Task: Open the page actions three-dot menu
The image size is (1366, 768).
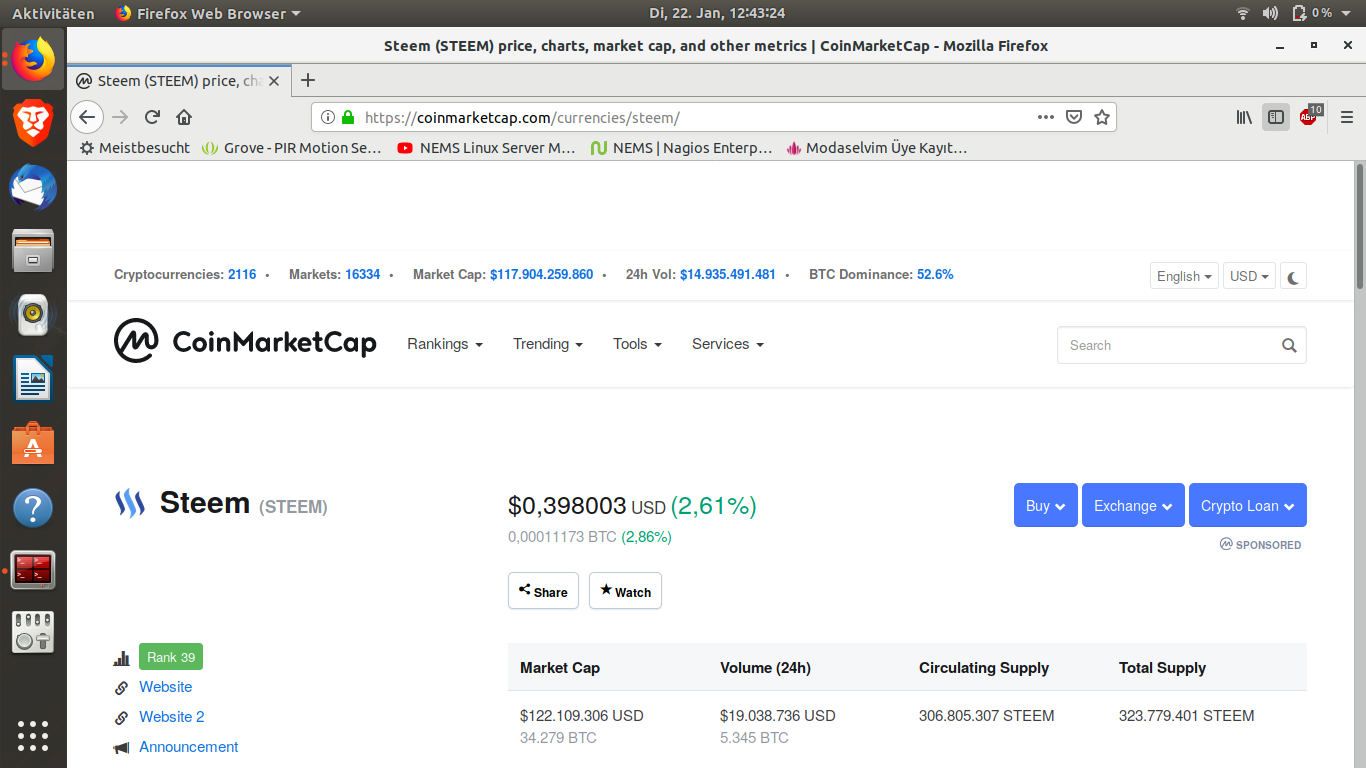Action: coord(1046,117)
